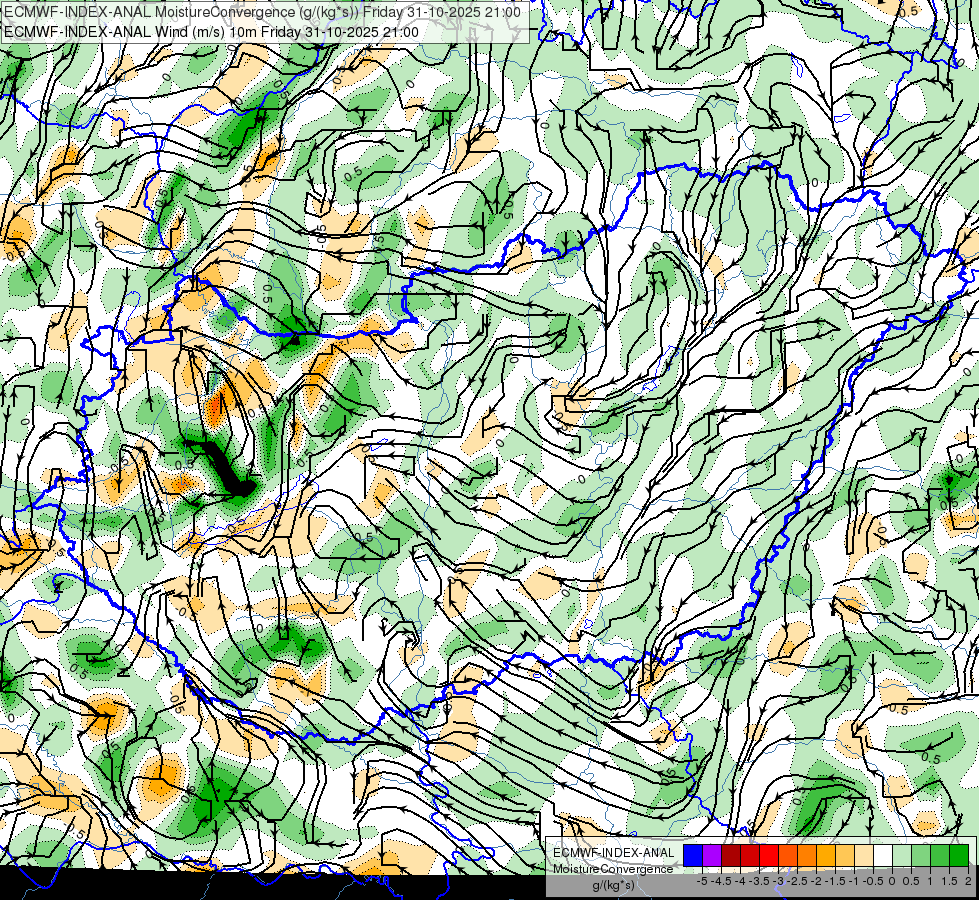The image size is (979, 900).
Task: Pick the red-orange swatch between -3 and -2.5
Action: click(788, 855)
